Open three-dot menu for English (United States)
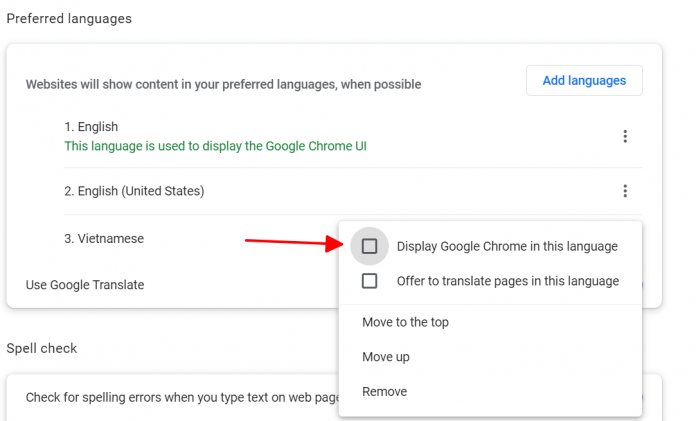 coord(625,191)
